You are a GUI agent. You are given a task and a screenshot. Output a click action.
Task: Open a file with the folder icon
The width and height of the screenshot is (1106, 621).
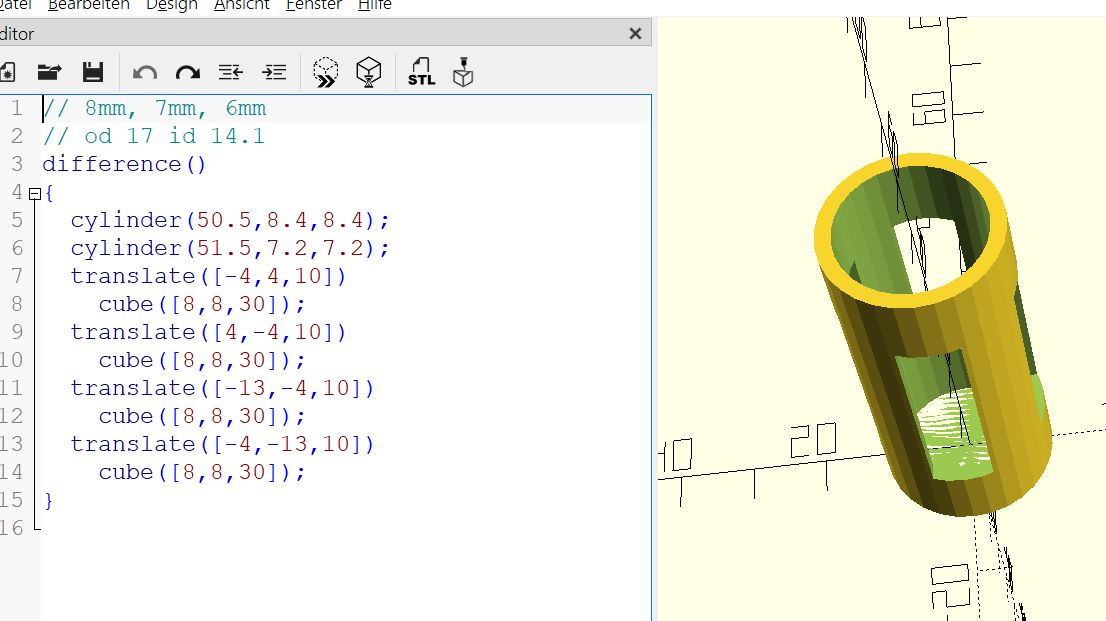tap(49, 72)
